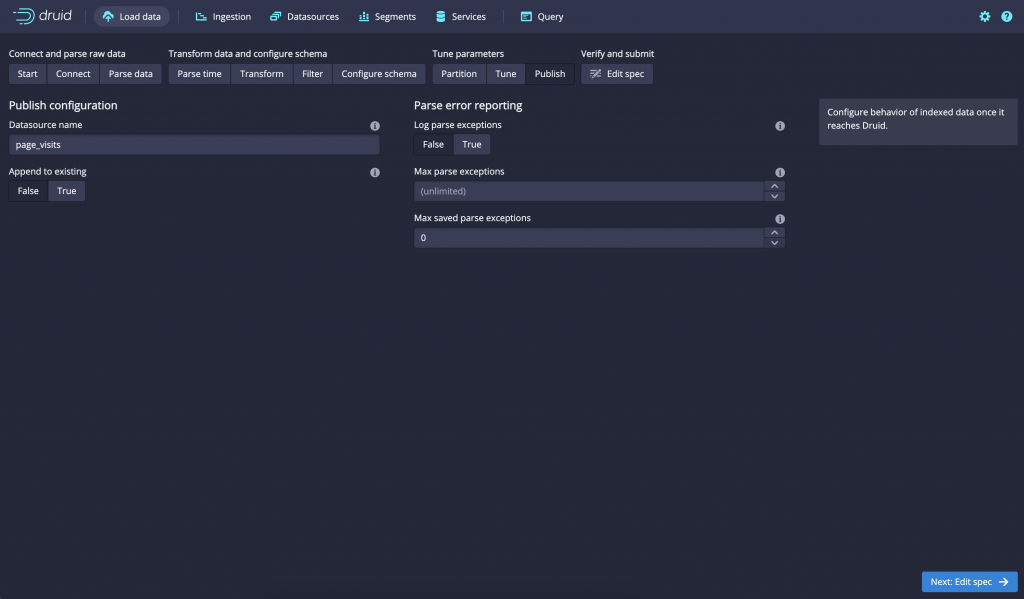
Task: Go to the Partition step
Action: [459, 73]
